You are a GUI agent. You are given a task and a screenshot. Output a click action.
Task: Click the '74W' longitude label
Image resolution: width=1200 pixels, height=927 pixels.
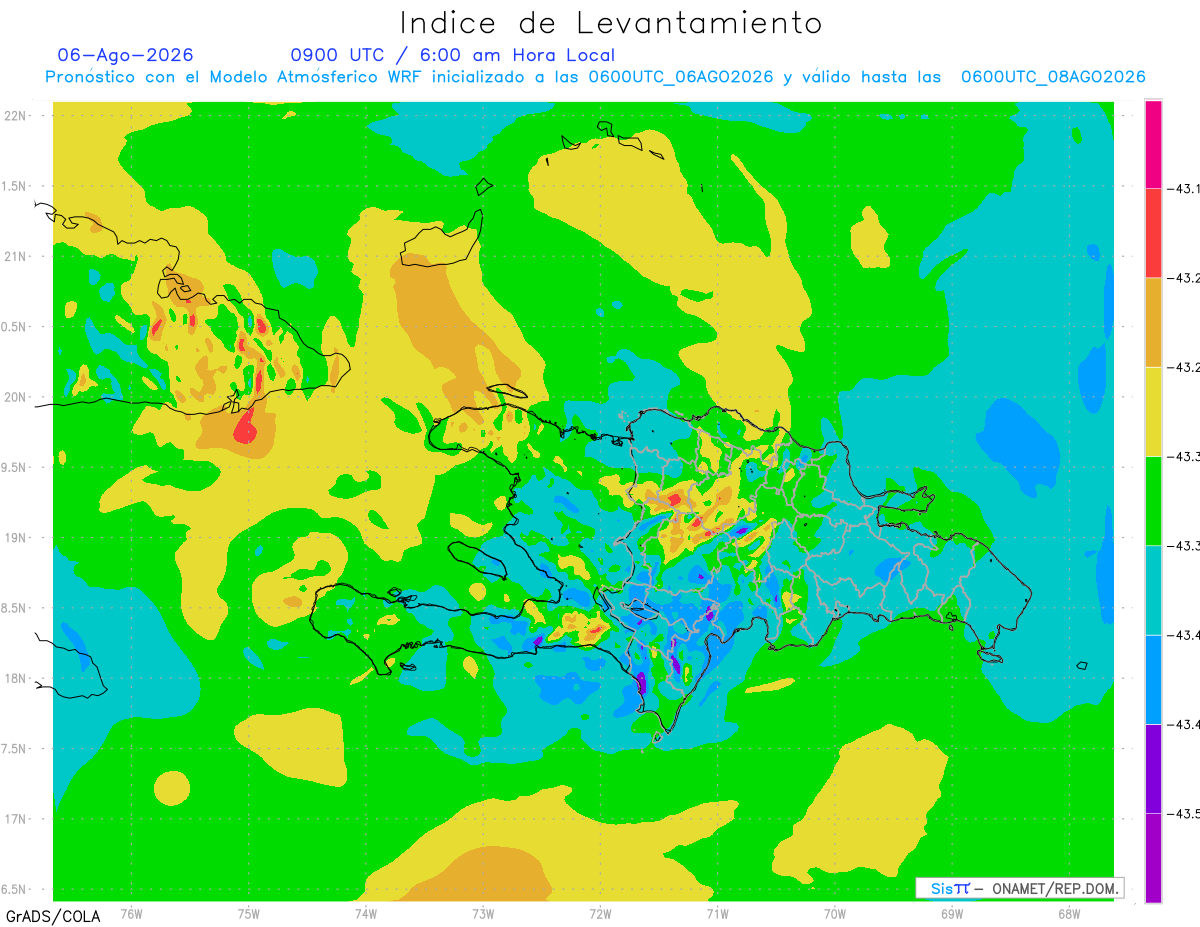point(366,913)
